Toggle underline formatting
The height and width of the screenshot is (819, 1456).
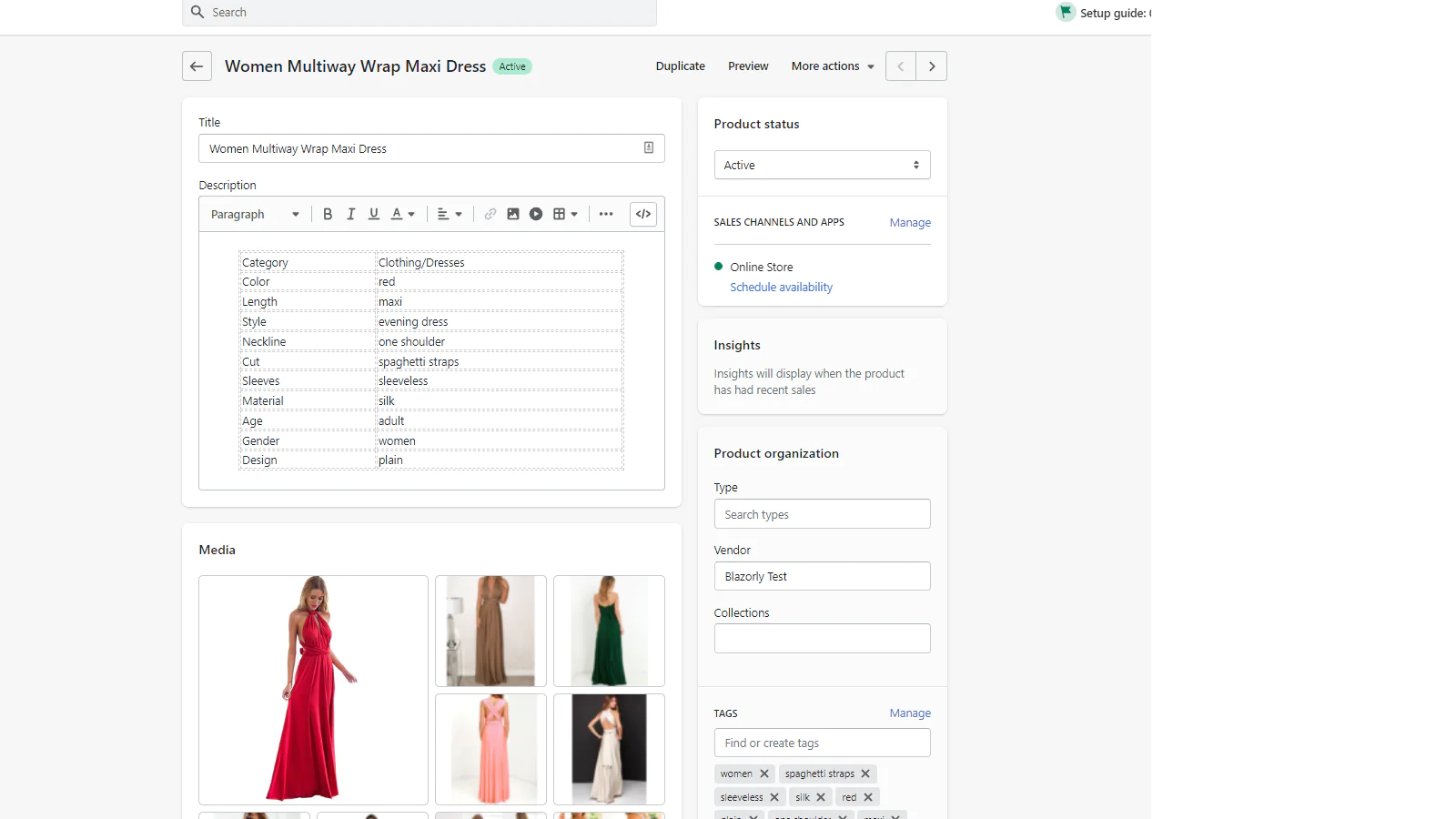(x=374, y=214)
